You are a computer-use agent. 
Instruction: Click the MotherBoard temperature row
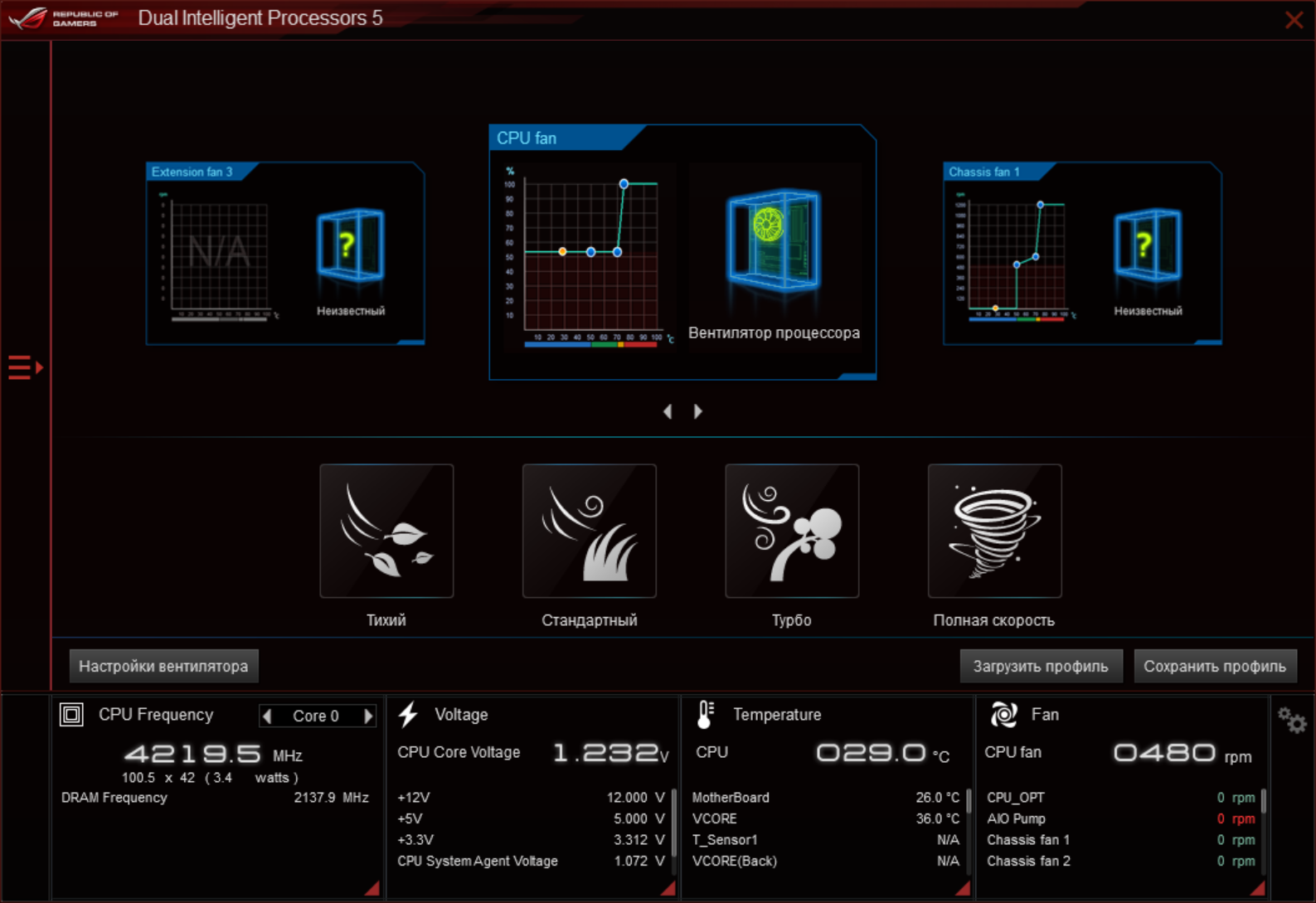pyautogui.click(x=826, y=797)
